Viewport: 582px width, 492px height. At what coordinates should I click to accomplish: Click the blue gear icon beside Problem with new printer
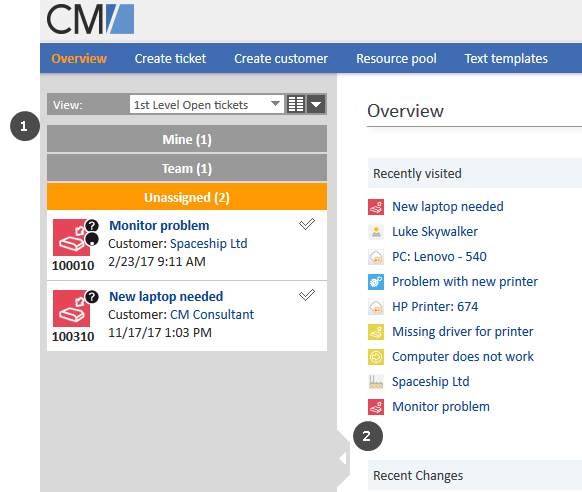pyautogui.click(x=376, y=282)
